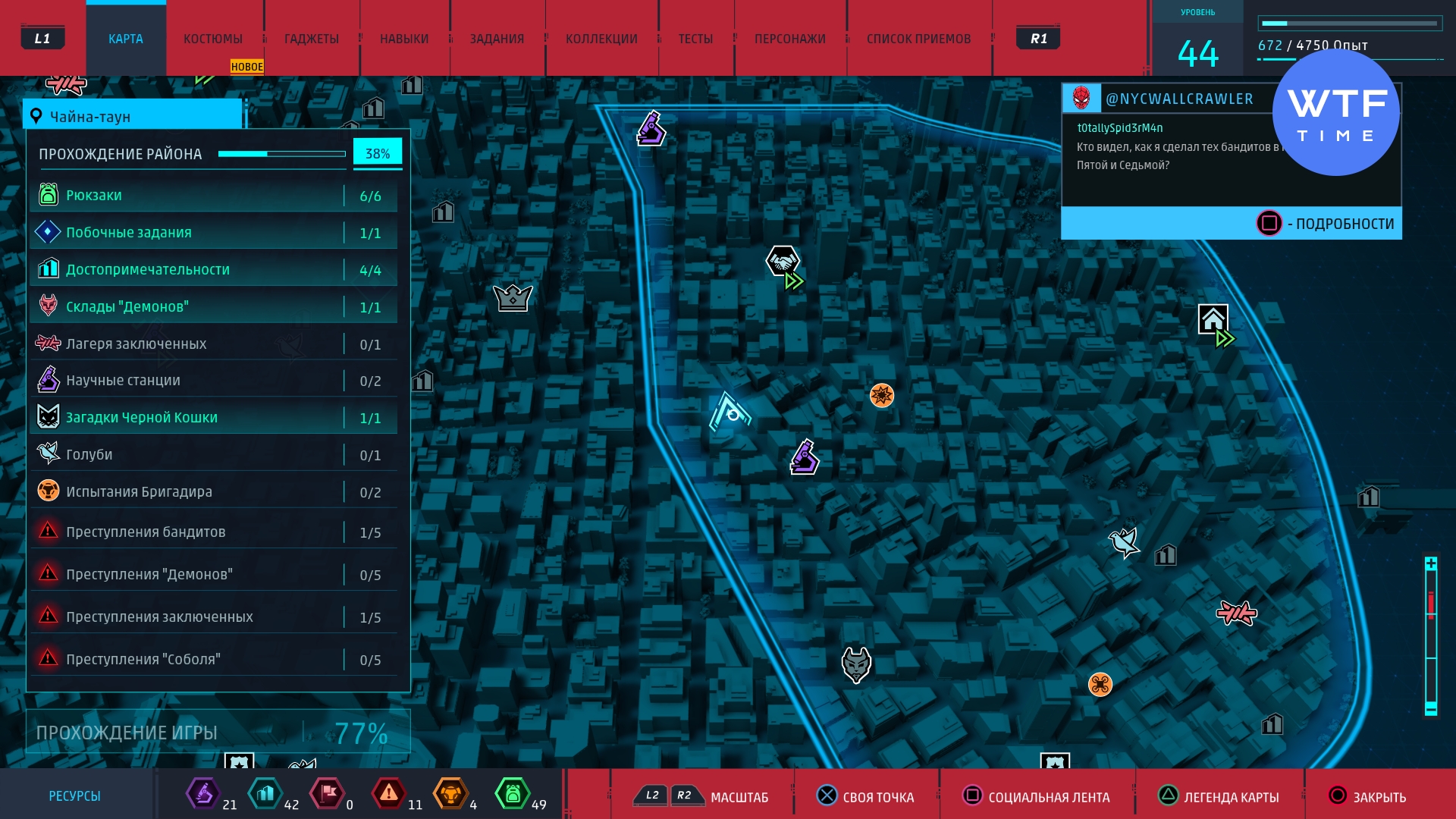The width and height of the screenshot is (1456, 819).
Task: Click the purple microscope research station near top
Action: pyautogui.click(x=651, y=128)
